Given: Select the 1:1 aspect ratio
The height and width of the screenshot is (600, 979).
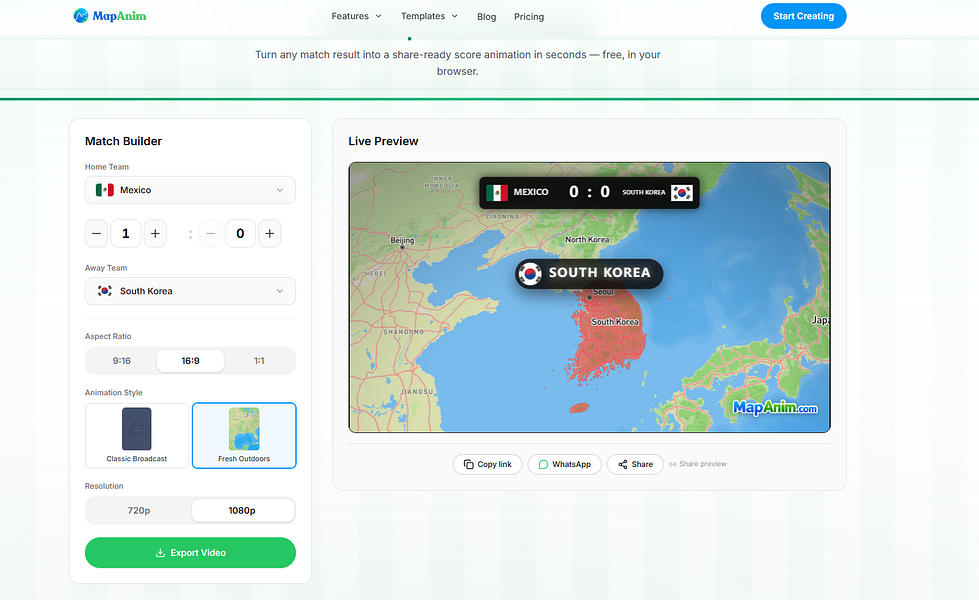Looking at the screenshot, I should [259, 361].
